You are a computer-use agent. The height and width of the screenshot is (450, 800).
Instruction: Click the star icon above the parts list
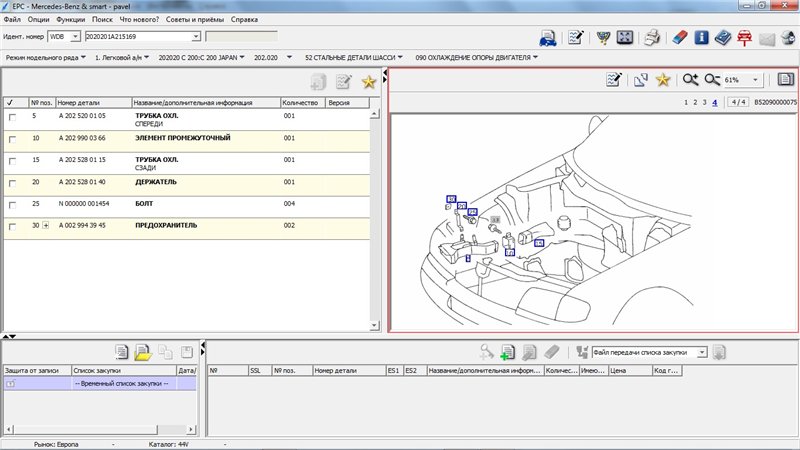tap(368, 82)
